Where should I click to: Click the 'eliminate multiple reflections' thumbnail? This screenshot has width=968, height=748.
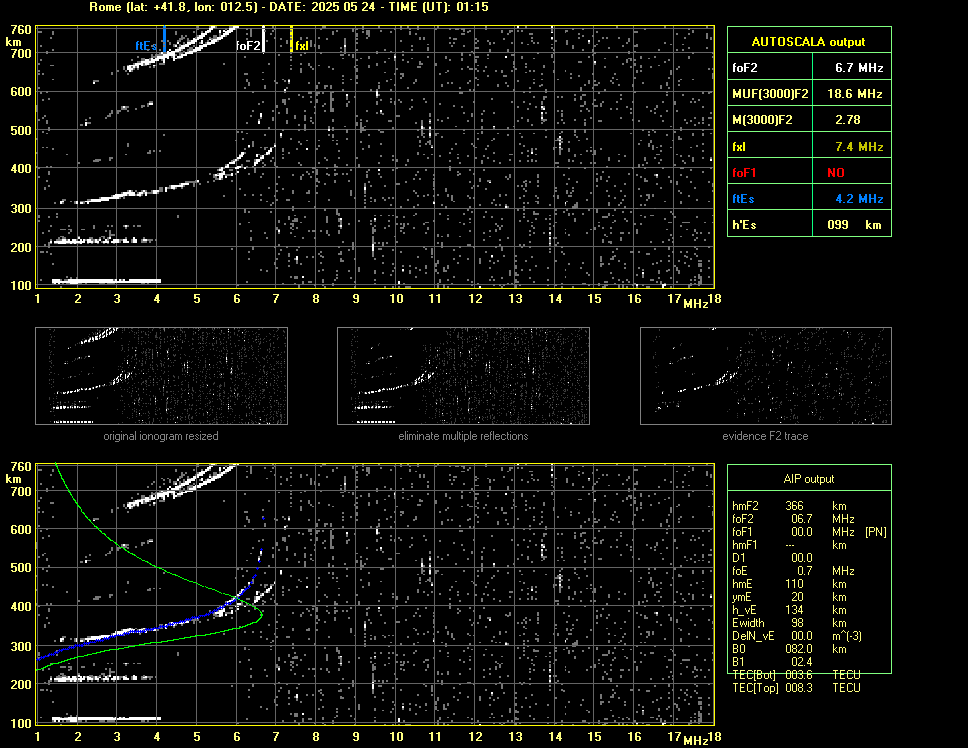463,376
